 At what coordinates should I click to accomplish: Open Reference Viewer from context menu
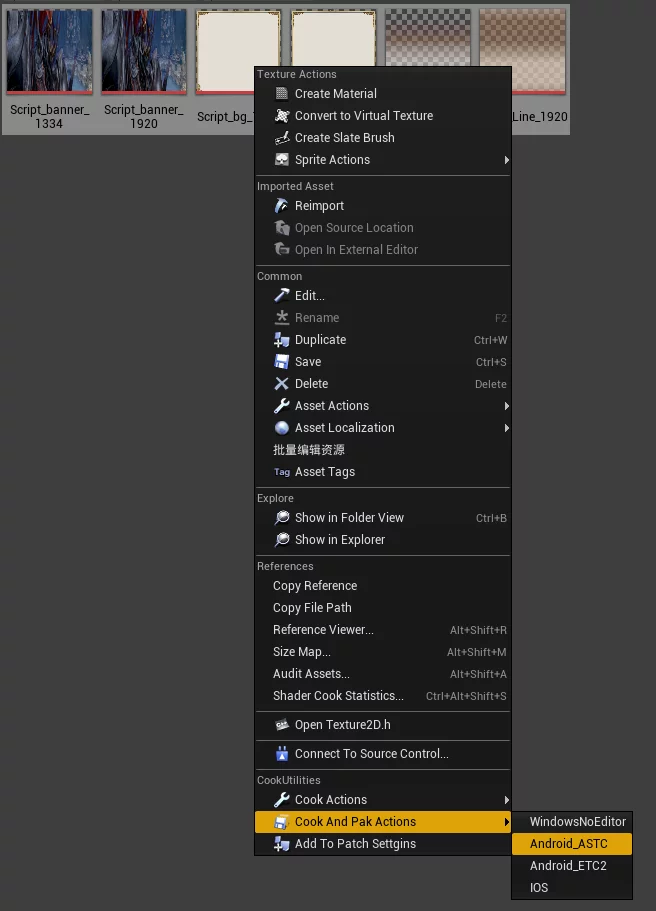click(x=323, y=630)
